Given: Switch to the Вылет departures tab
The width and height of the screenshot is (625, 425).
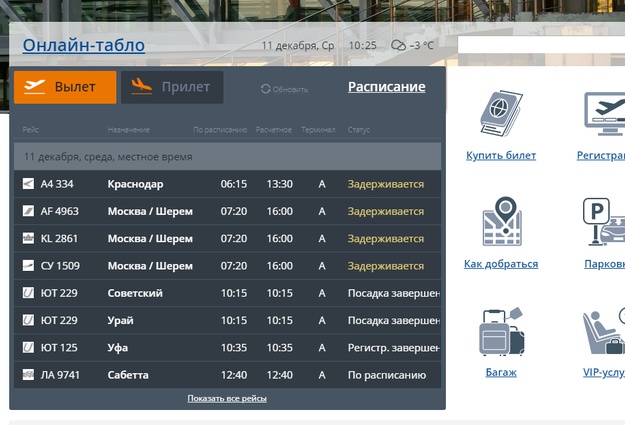Looking at the screenshot, I should coord(65,87).
